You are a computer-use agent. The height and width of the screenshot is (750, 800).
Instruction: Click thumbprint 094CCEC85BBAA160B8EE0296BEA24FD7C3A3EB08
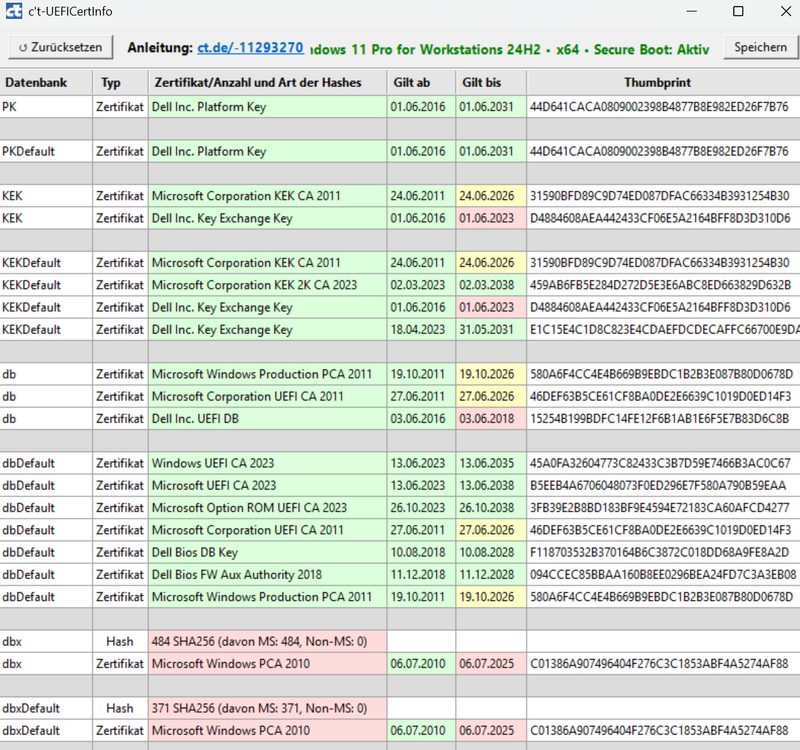[x=663, y=575]
